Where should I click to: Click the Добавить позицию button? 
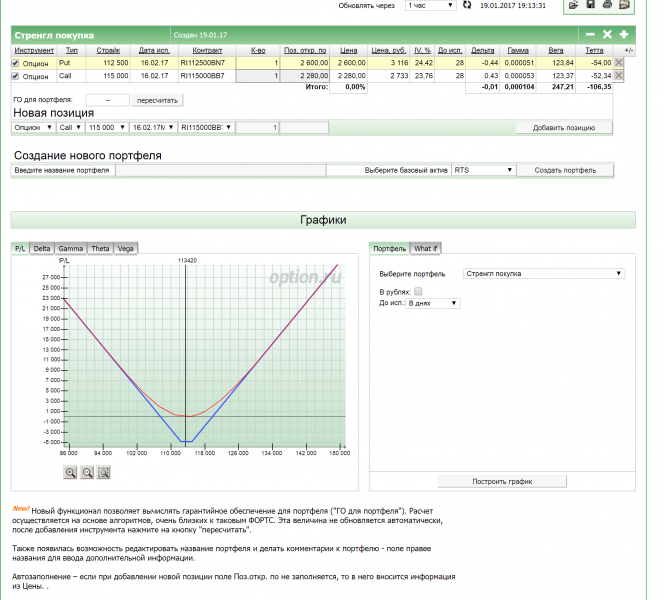[x=564, y=128]
